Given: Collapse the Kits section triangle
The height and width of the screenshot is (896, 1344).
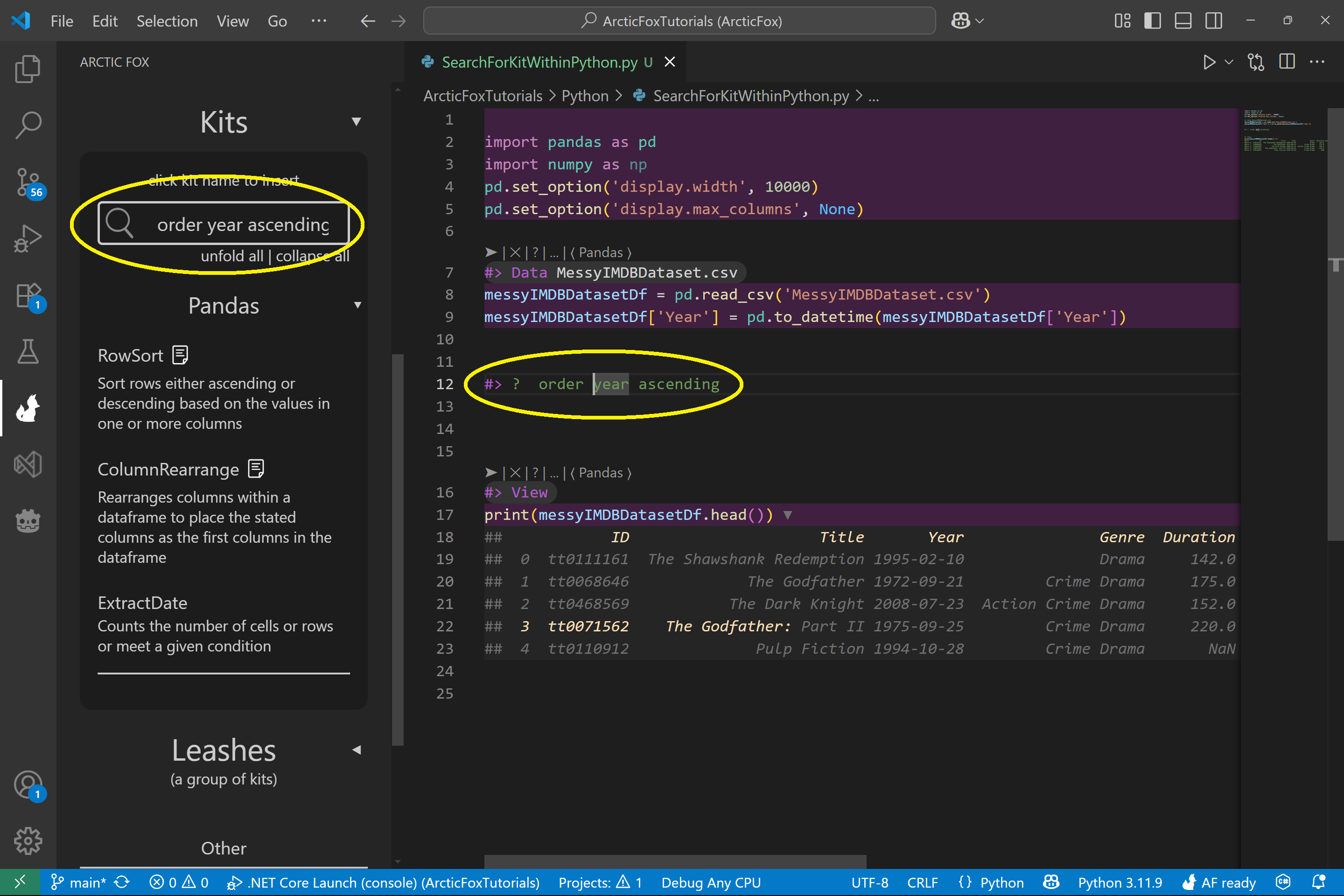Looking at the screenshot, I should coord(356,122).
